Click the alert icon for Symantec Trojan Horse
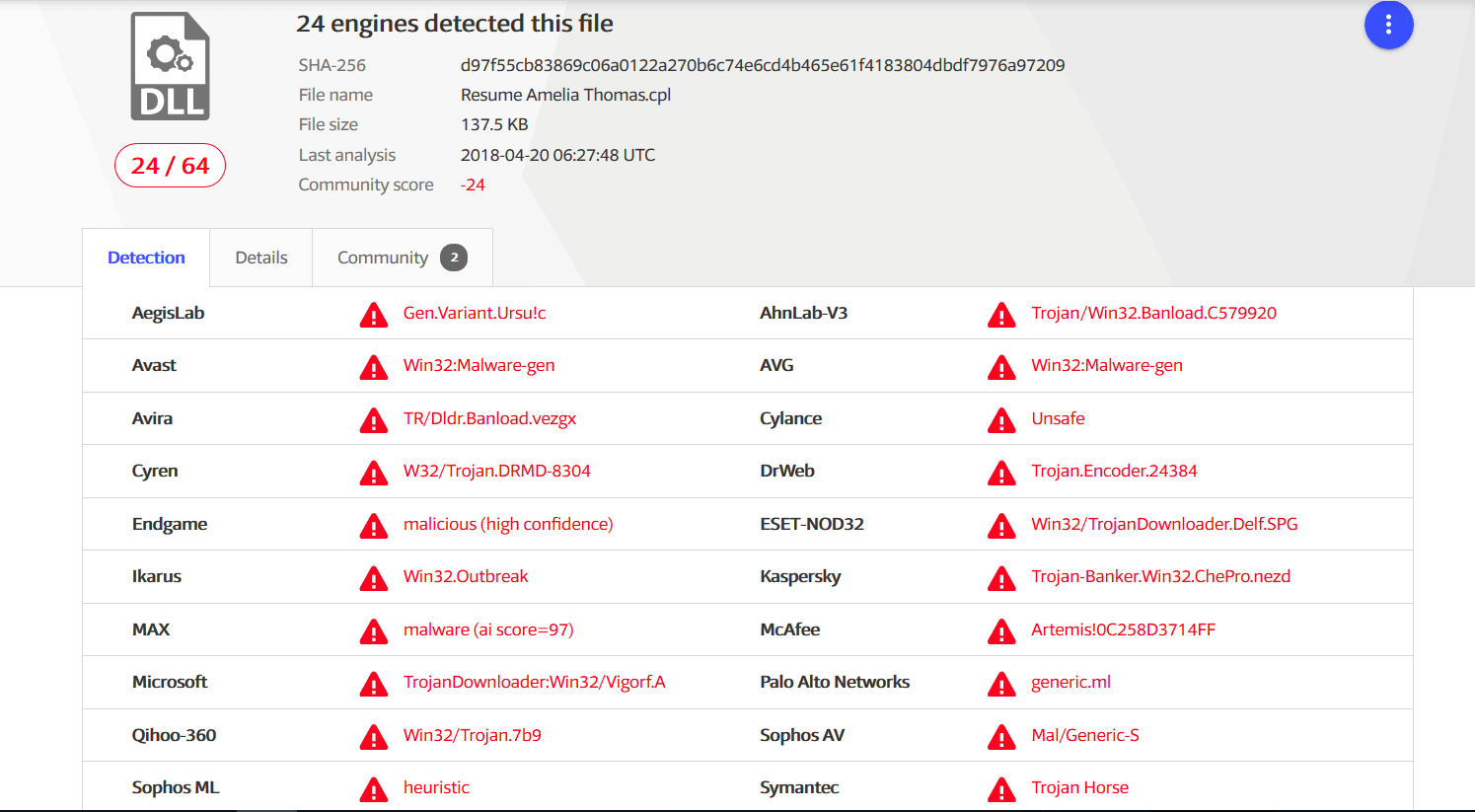 (x=1001, y=789)
